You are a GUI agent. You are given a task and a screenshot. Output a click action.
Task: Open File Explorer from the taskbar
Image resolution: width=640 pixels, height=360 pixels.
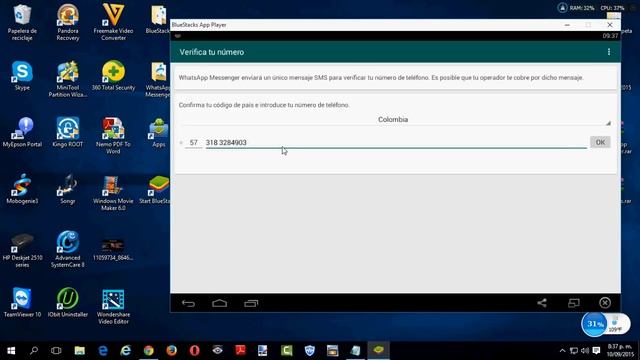point(80,351)
